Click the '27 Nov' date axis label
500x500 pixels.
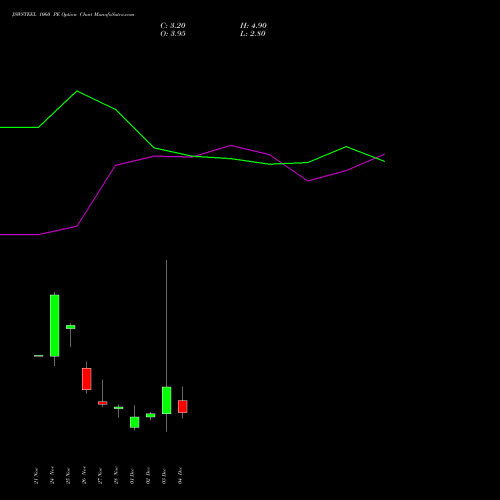pyautogui.click(x=100, y=476)
